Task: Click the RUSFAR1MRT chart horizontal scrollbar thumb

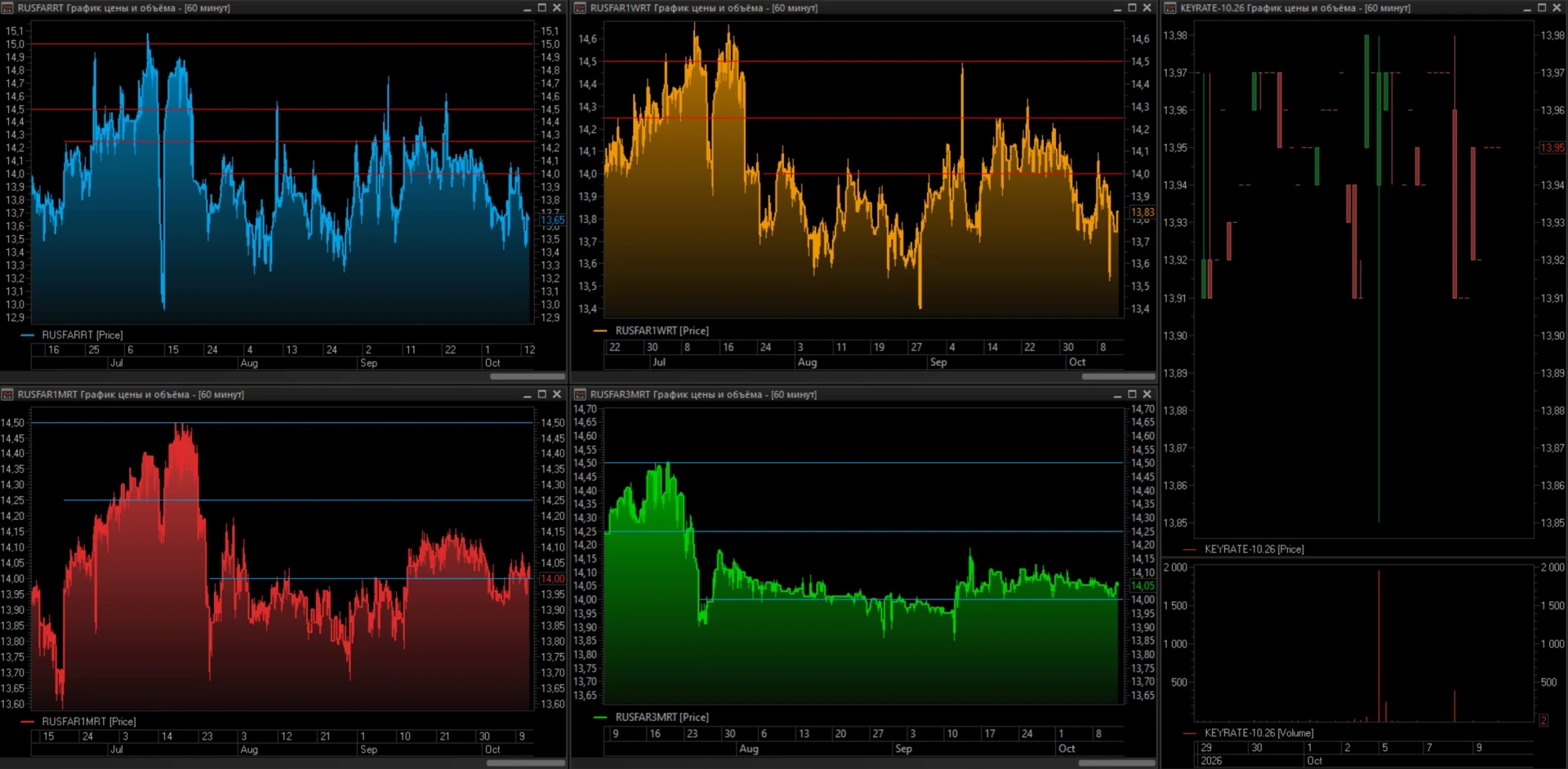Action: click(x=525, y=763)
